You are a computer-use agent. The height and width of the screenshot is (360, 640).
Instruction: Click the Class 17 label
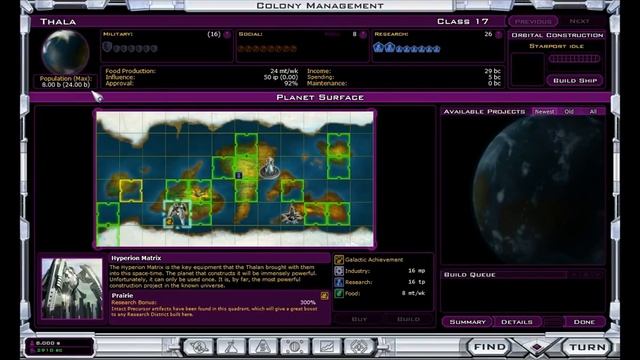click(x=462, y=21)
